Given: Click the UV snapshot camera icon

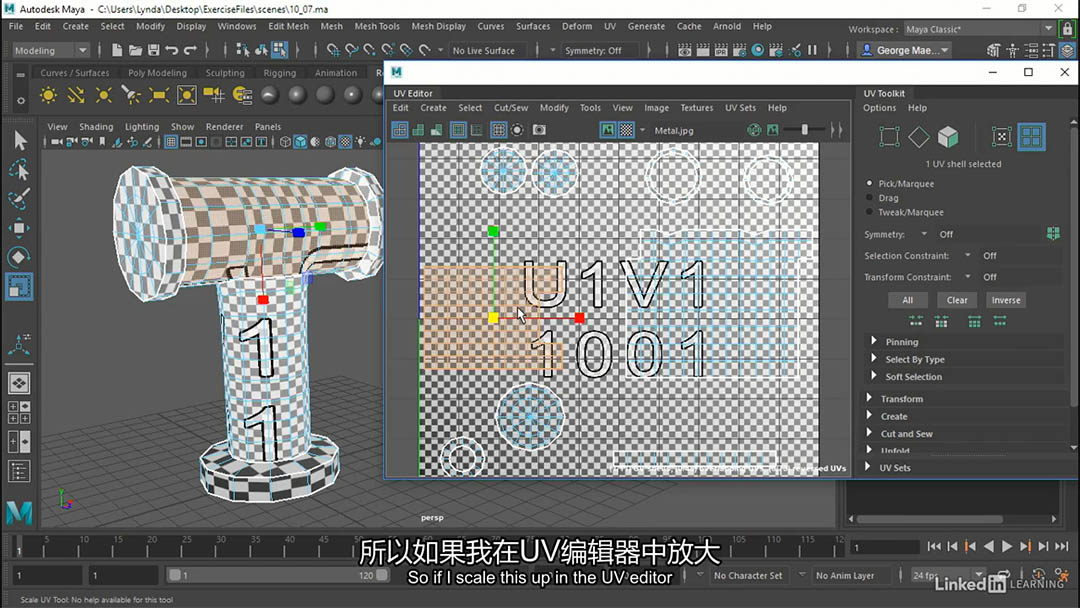Looking at the screenshot, I should [539, 130].
